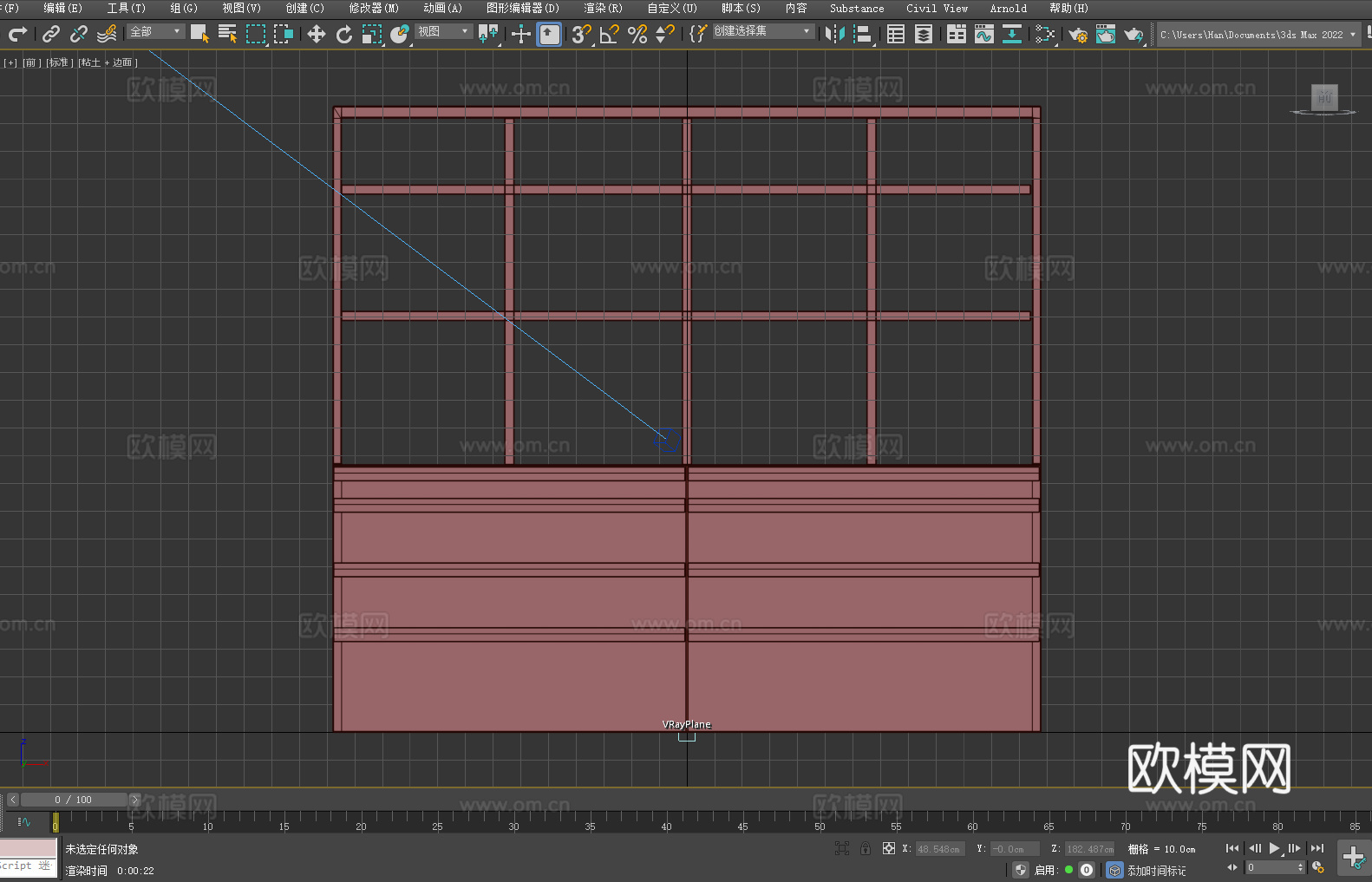Toggle Angle Snap
Image resolution: width=1372 pixels, height=882 pixels.
pyautogui.click(x=610, y=34)
